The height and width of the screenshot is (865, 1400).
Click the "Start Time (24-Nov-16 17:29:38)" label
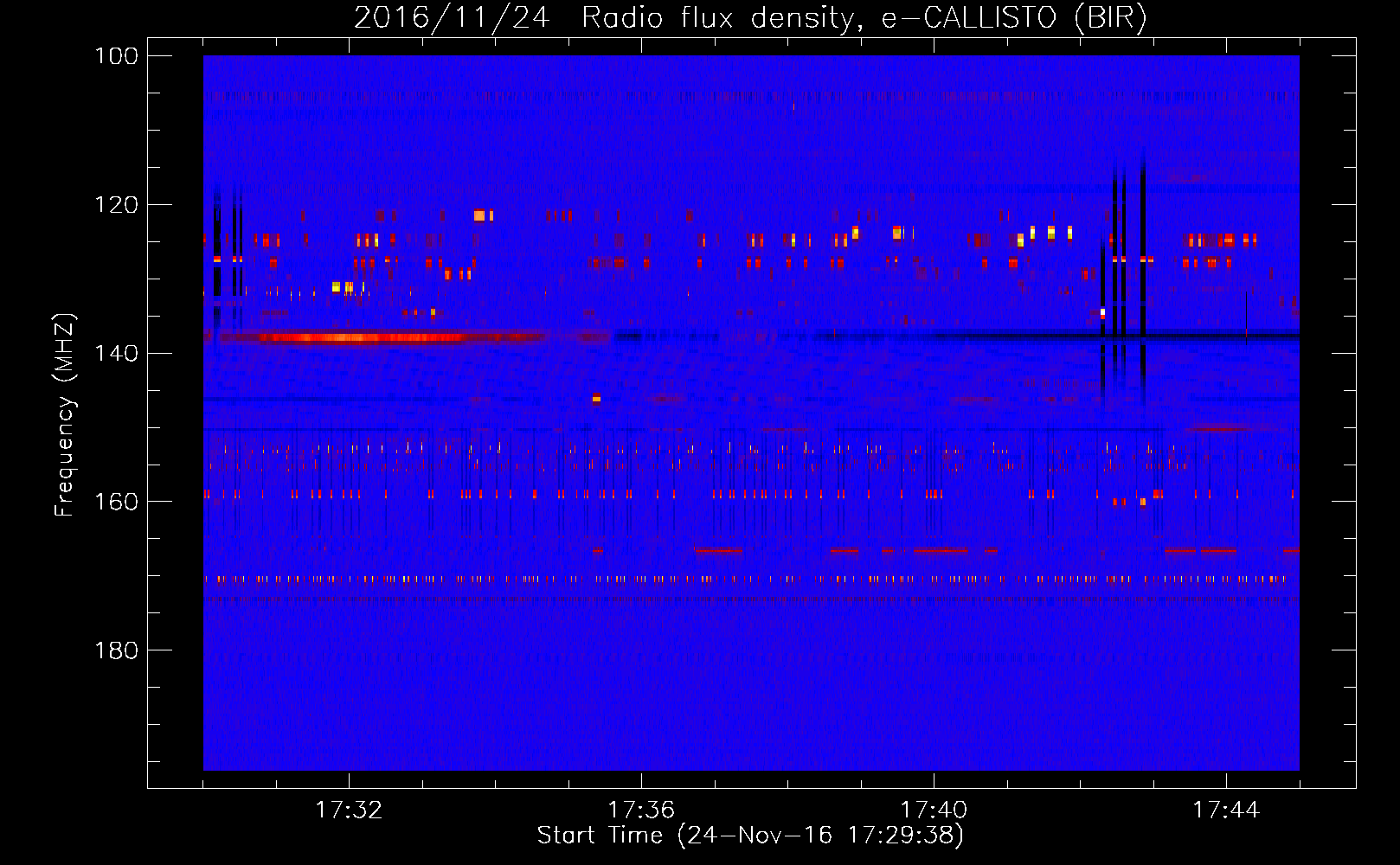click(x=750, y=836)
